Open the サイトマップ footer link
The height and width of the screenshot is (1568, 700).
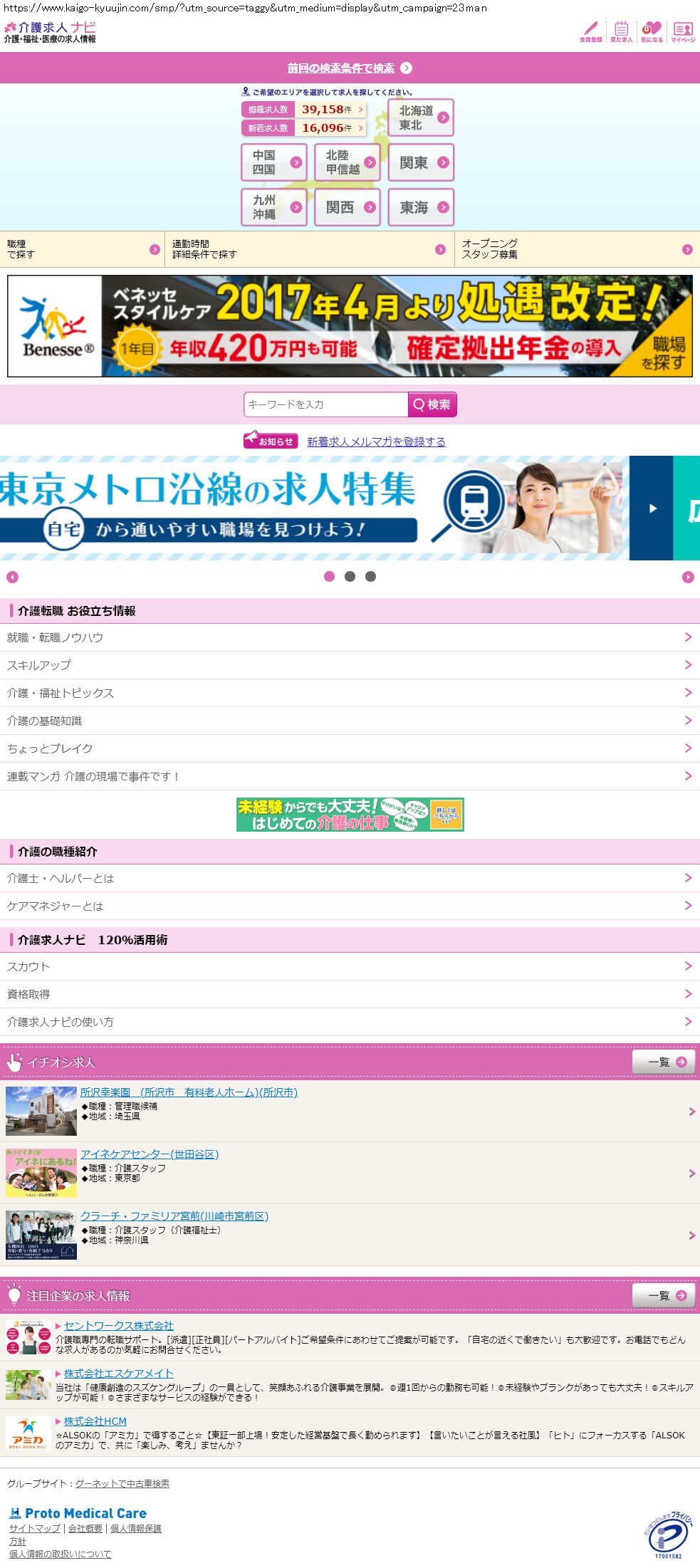[35, 1528]
